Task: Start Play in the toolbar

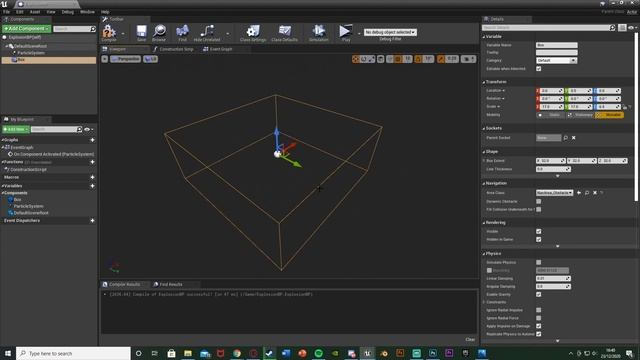Action: point(345,32)
